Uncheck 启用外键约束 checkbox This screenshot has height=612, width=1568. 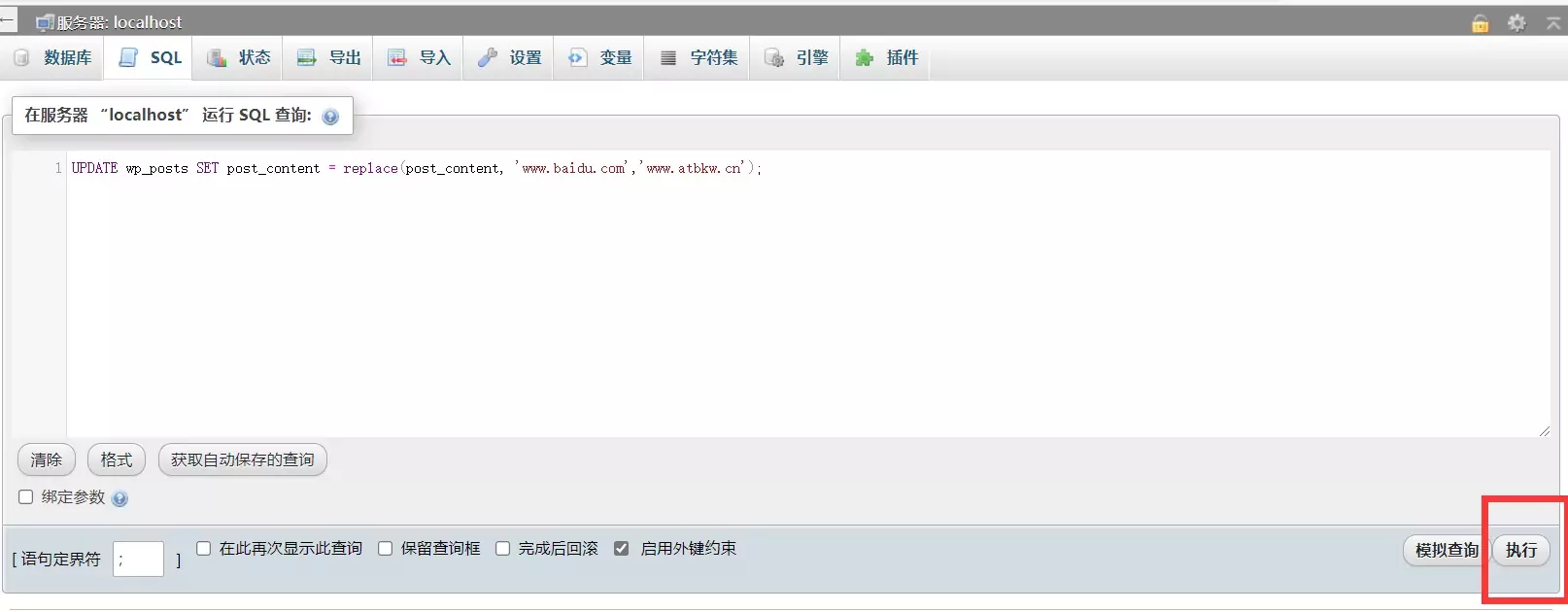point(622,549)
